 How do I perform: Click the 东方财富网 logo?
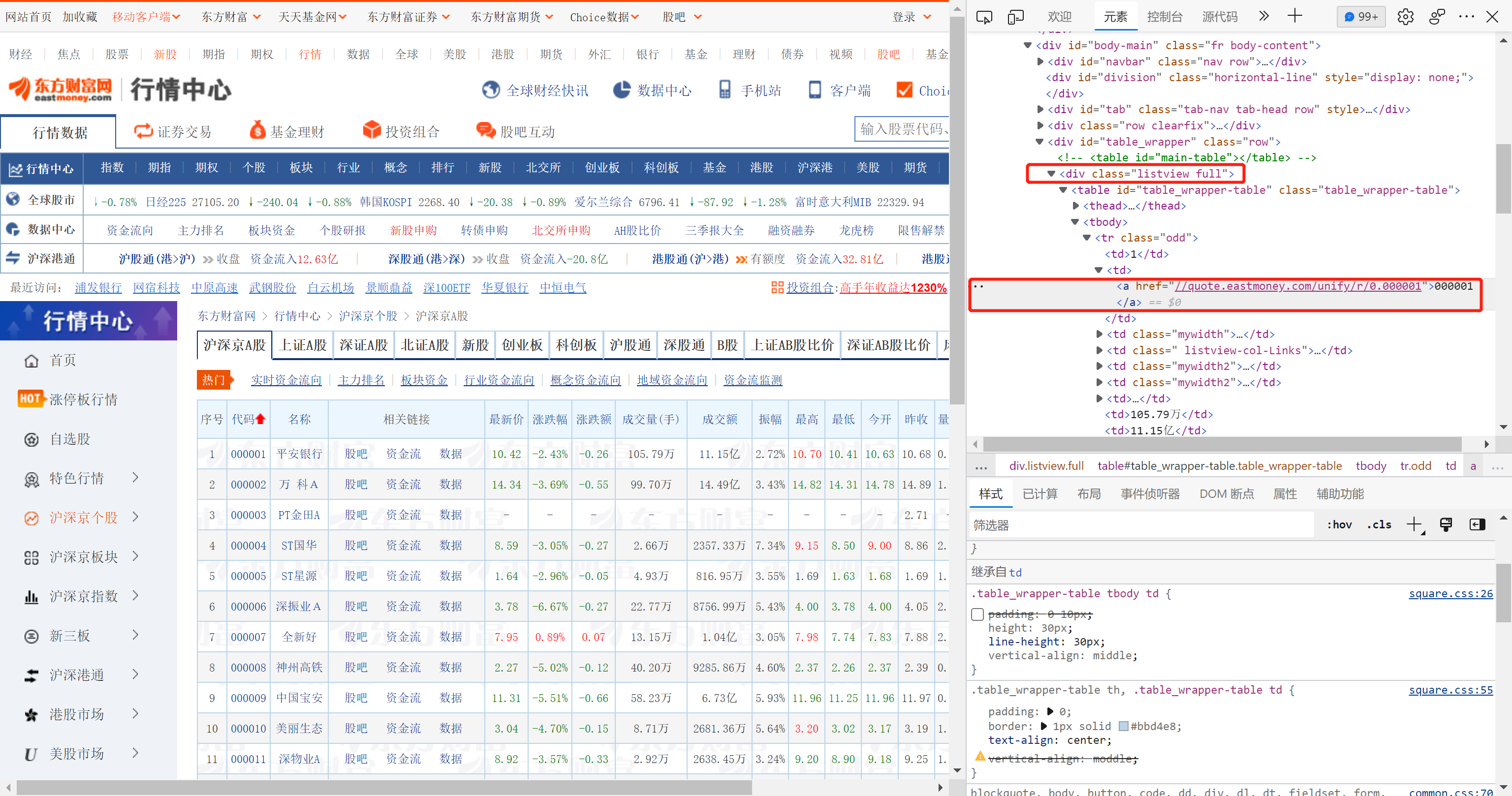click(x=60, y=89)
